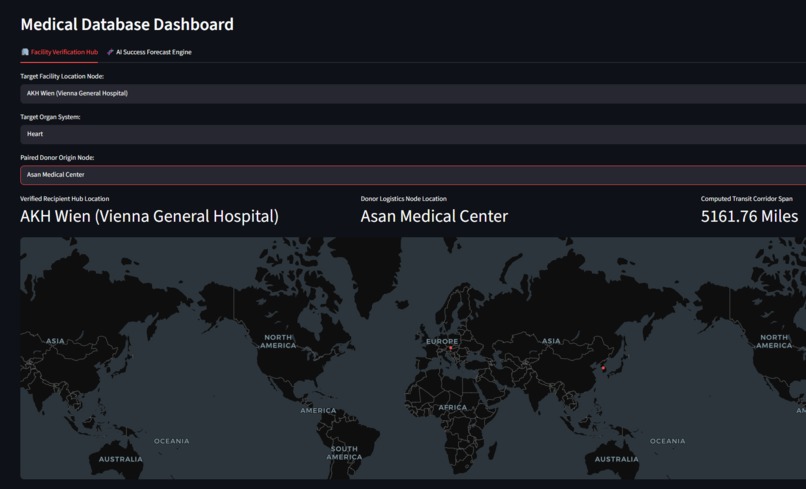
Task: Click the Verified Recipient Hub Location label
Action: [65, 199]
